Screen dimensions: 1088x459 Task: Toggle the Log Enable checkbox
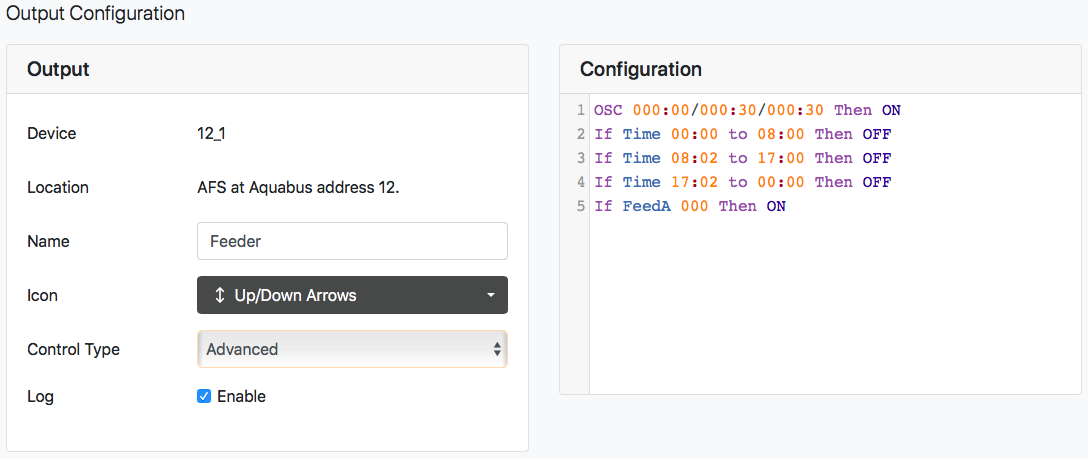click(x=204, y=397)
